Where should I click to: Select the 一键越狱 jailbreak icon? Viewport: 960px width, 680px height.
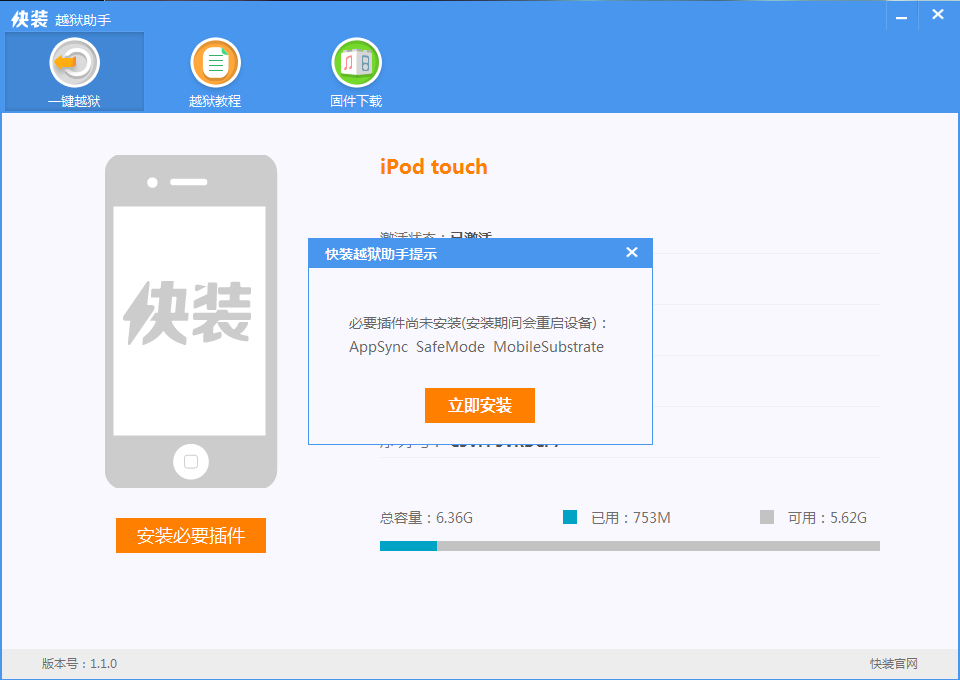tap(74, 72)
